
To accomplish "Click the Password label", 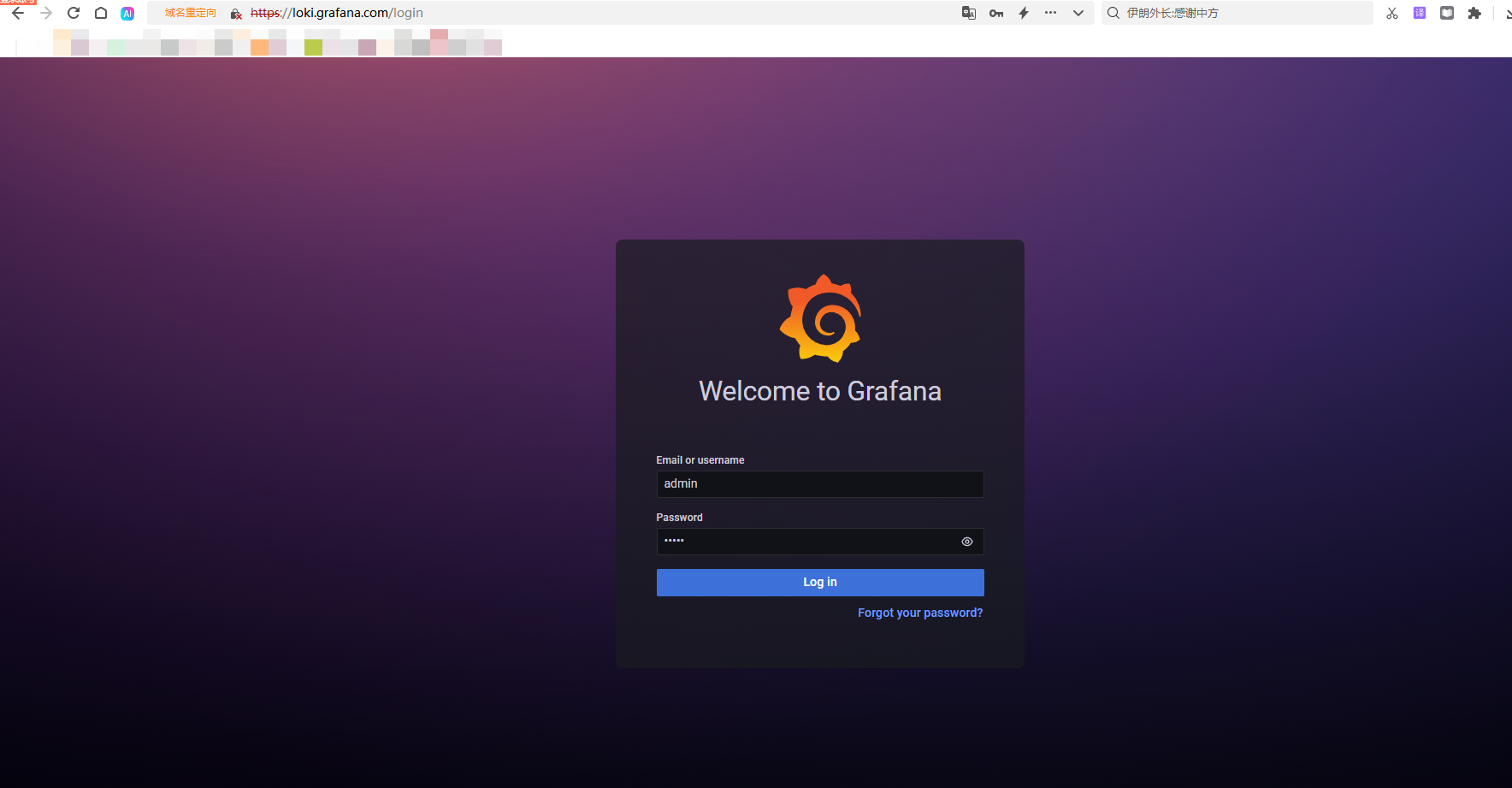I will pos(680,518).
